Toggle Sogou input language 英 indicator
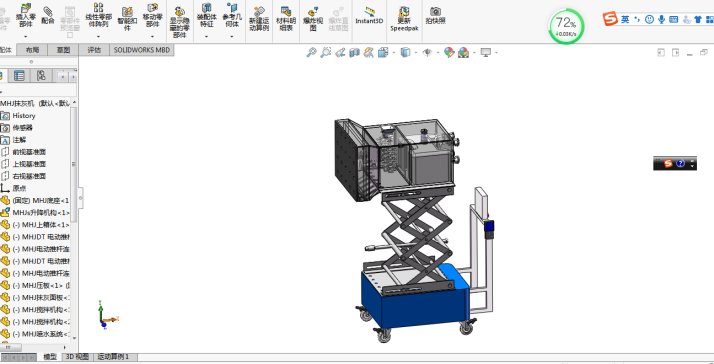Image resolution: width=714 pixels, height=364 pixels. click(x=625, y=19)
